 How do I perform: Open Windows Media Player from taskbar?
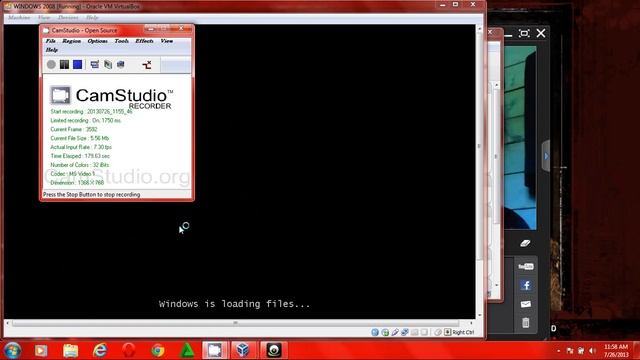[41, 350]
